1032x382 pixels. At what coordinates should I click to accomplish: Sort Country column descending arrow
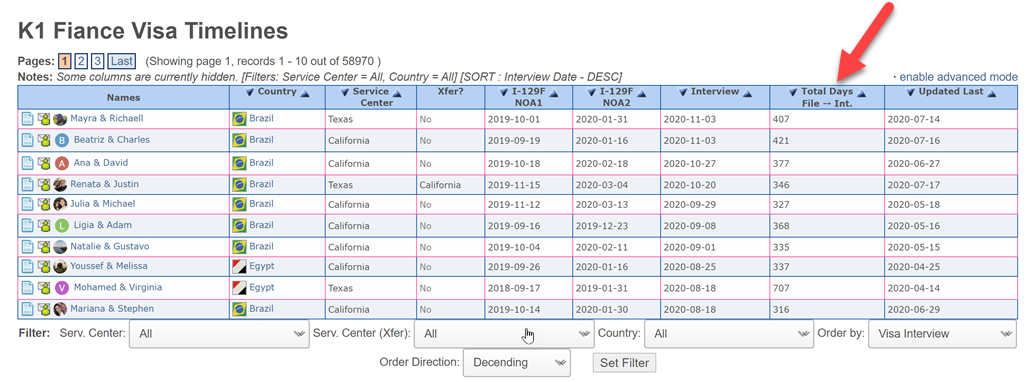click(x=250, y=93)
